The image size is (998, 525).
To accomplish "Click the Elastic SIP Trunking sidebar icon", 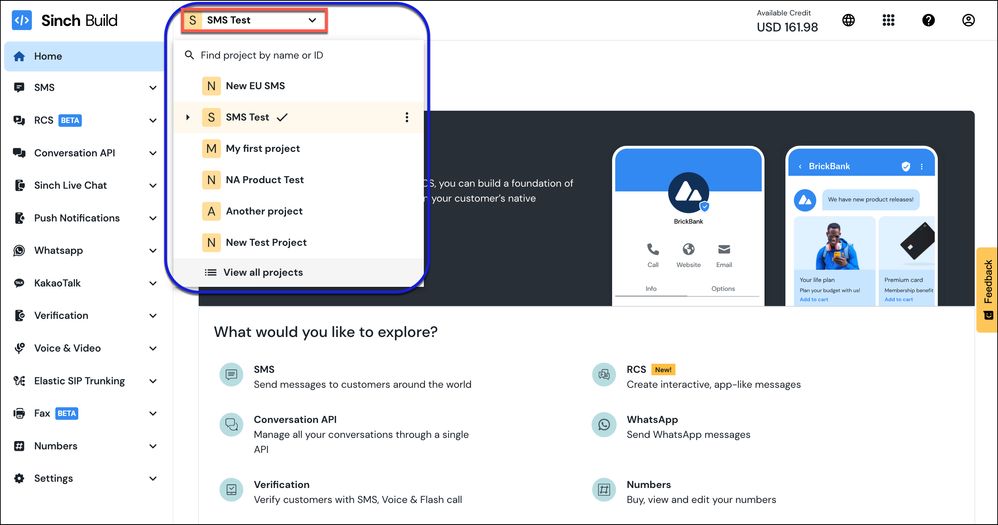I will [19, 381].
